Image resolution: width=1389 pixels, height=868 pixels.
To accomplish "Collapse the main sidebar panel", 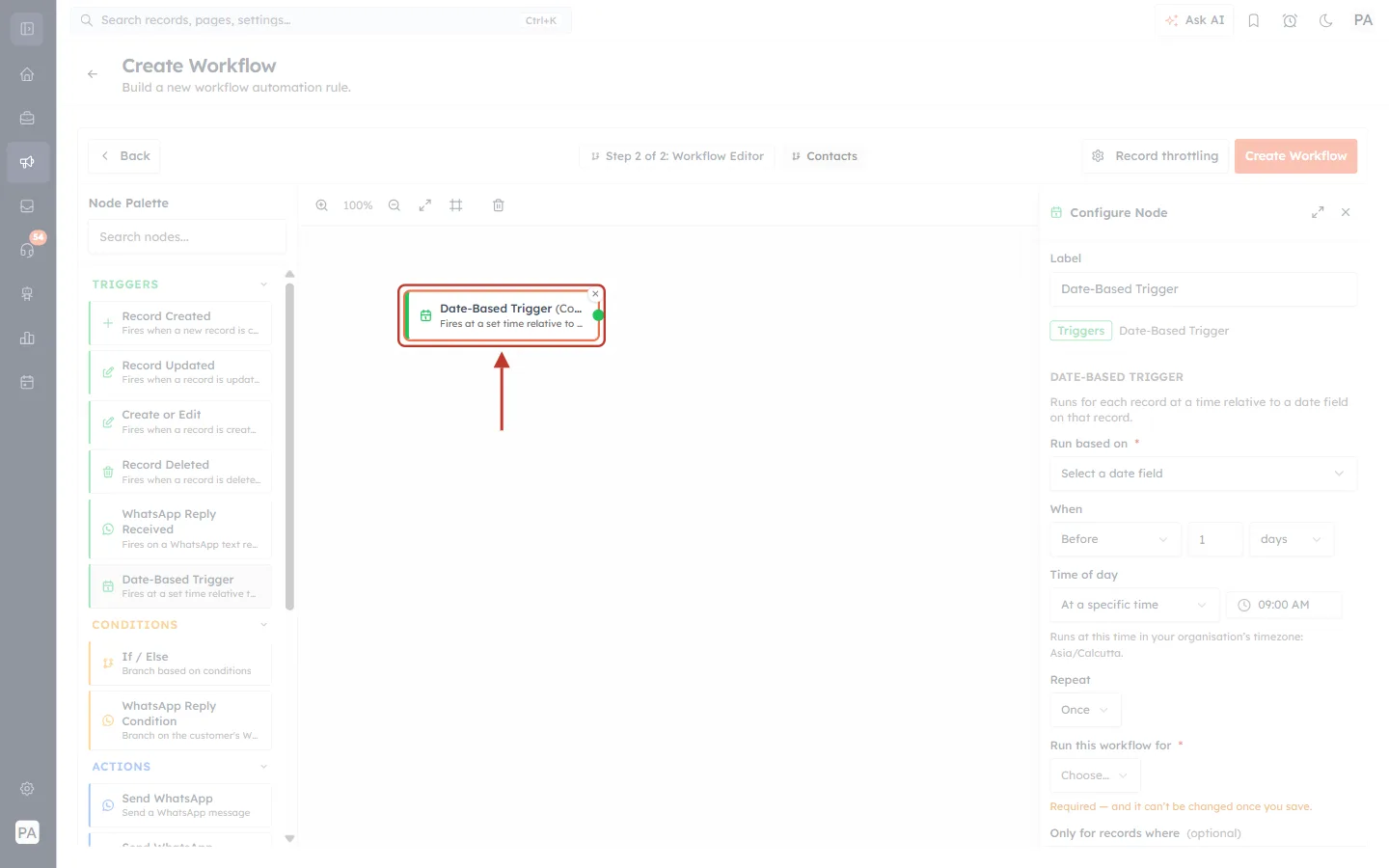I will click(x=27, y=29).
